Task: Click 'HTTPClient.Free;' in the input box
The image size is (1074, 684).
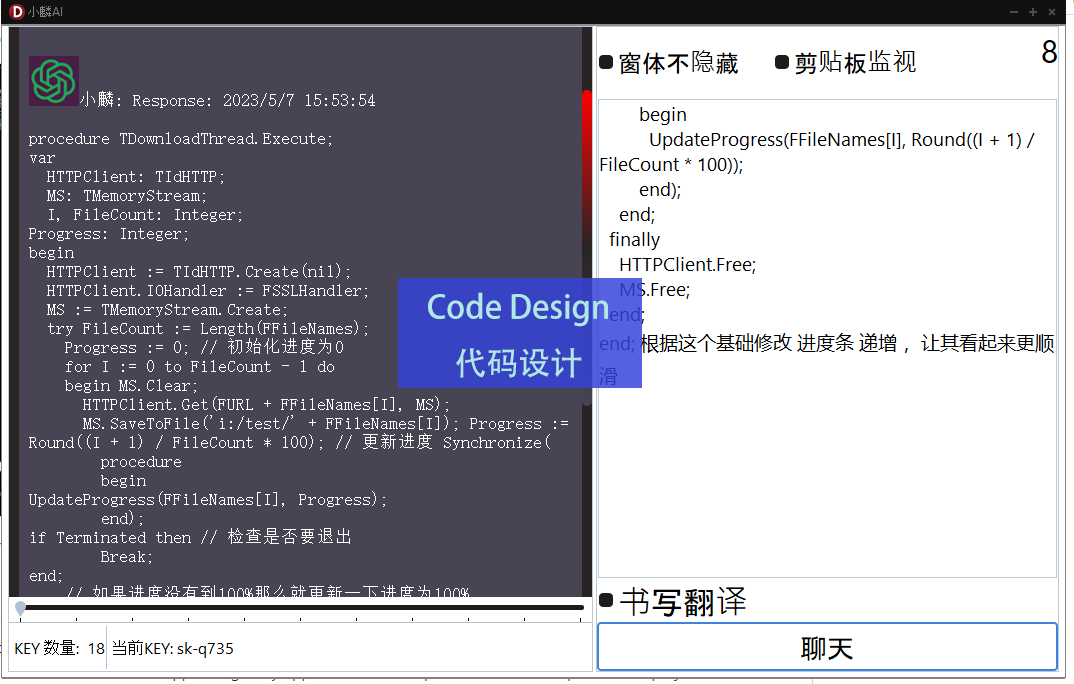Action: pyautogui.click(x=688, y=265)
